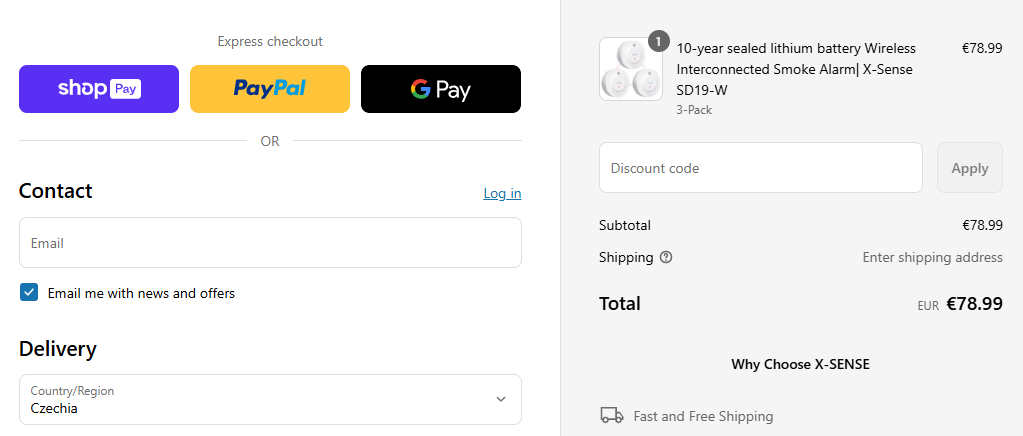The width and height of the screenshot is (1023, 436).
Task: Click into the Discount code field
Action: pyautogui.click(x=760, y=168)
